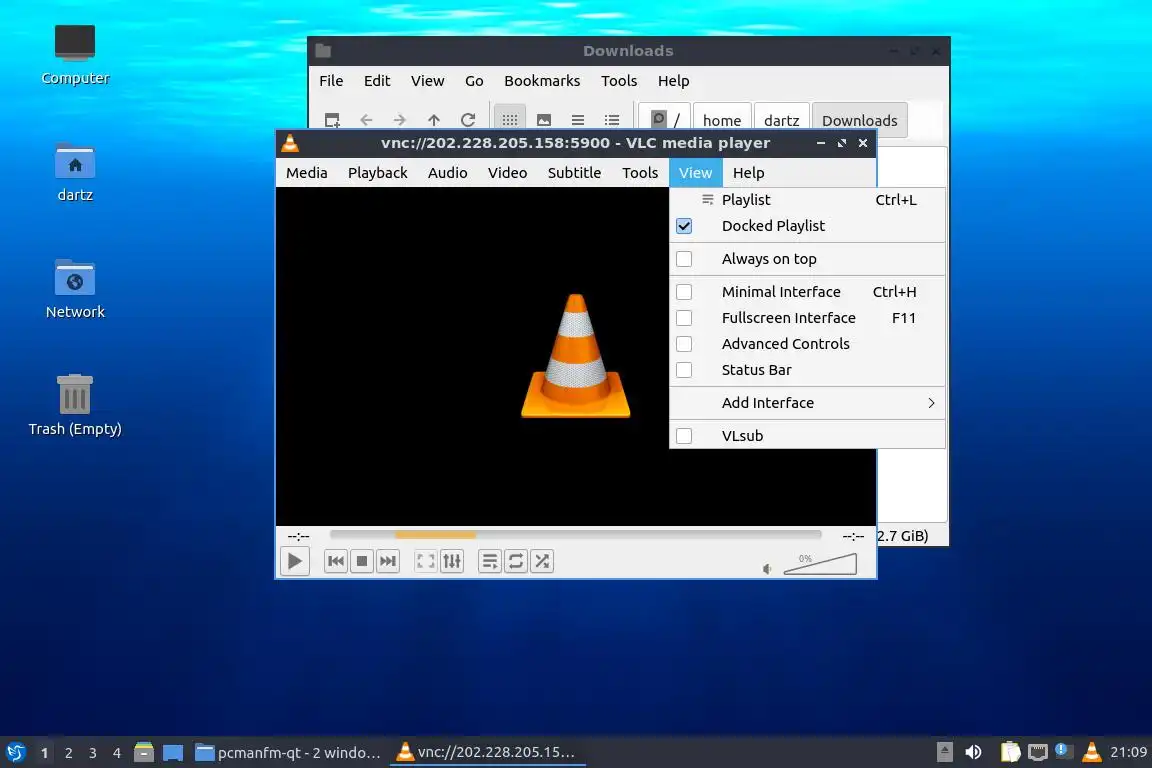The height and width of the screenshot is (768, 1152).
Task: Switch file manager to compact list view
Action: pyautogui.click(x=578, y=120)
